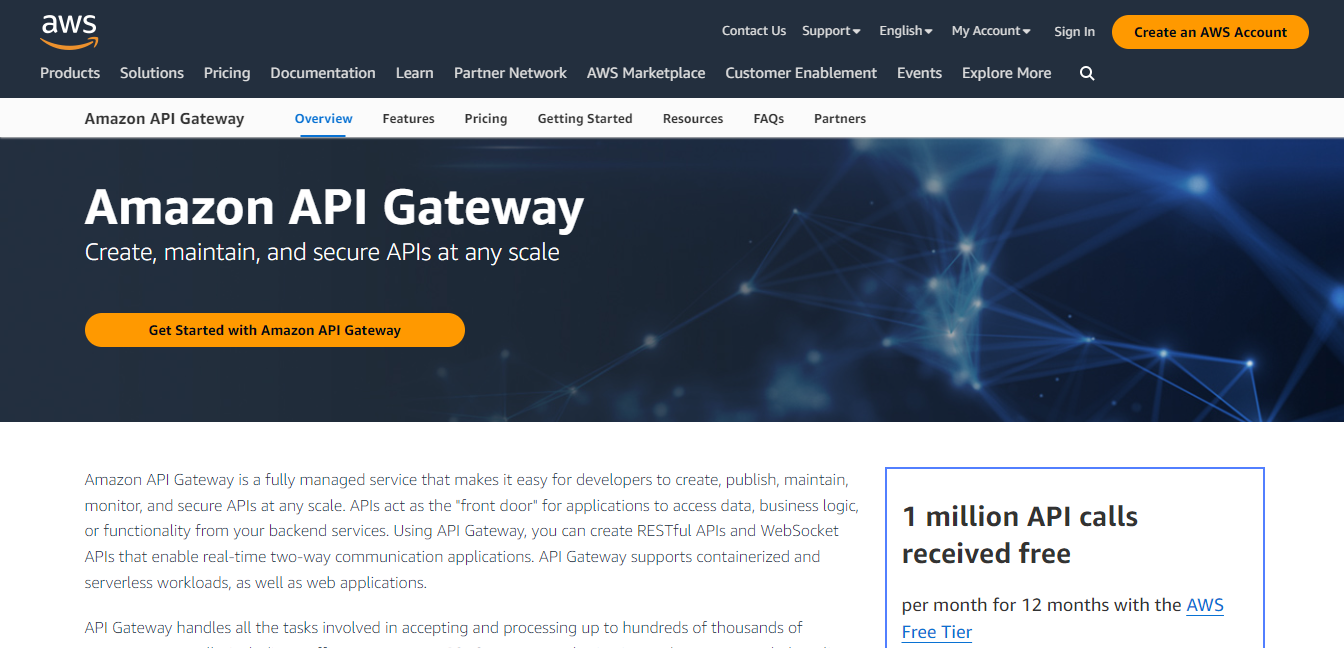Open the AWS Free Tier link

[x=1063, y=618]
